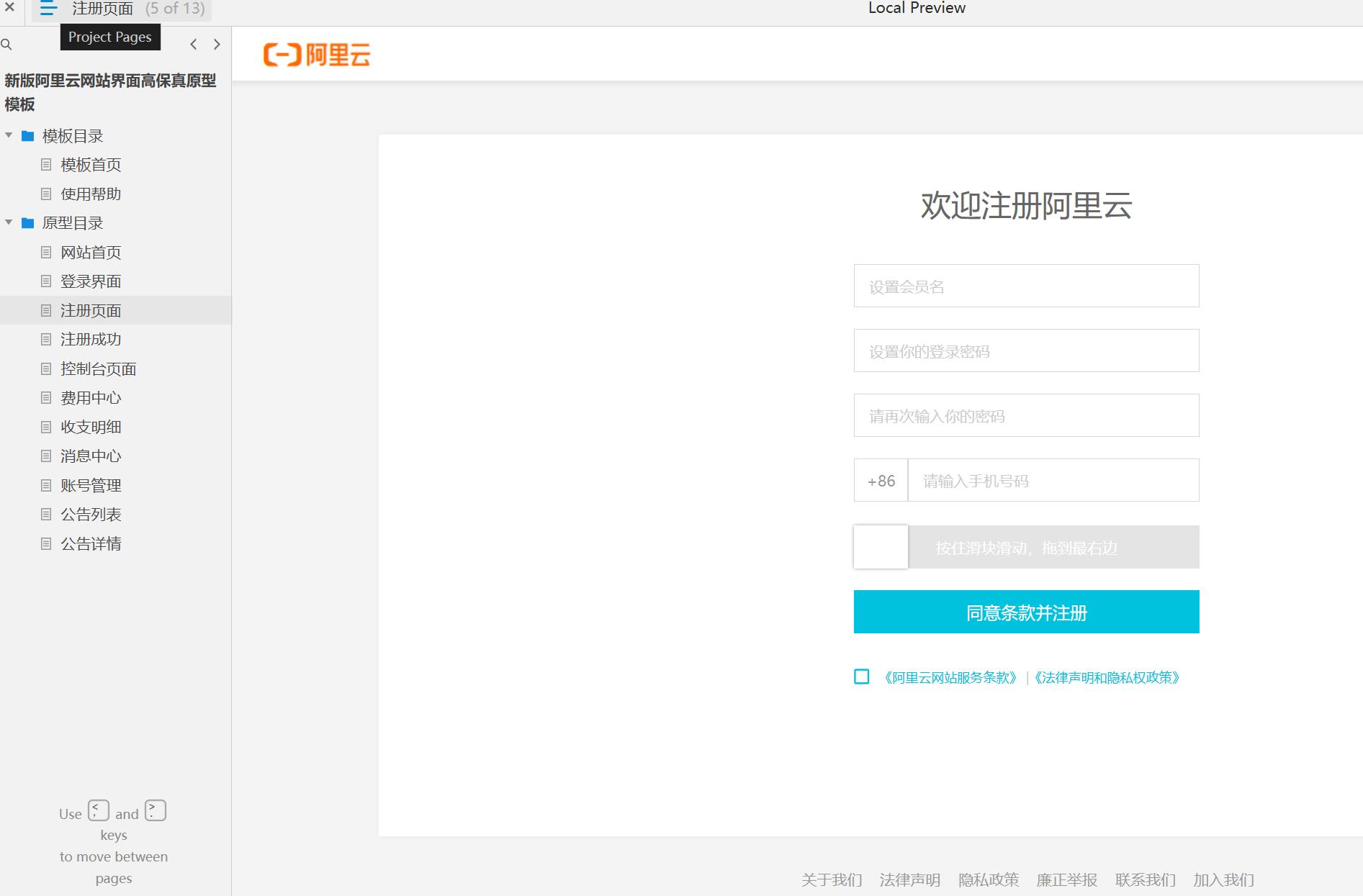
Task: Click the page icon beside 注册成功
Action: pyautogui.click(x=46, y=339)
